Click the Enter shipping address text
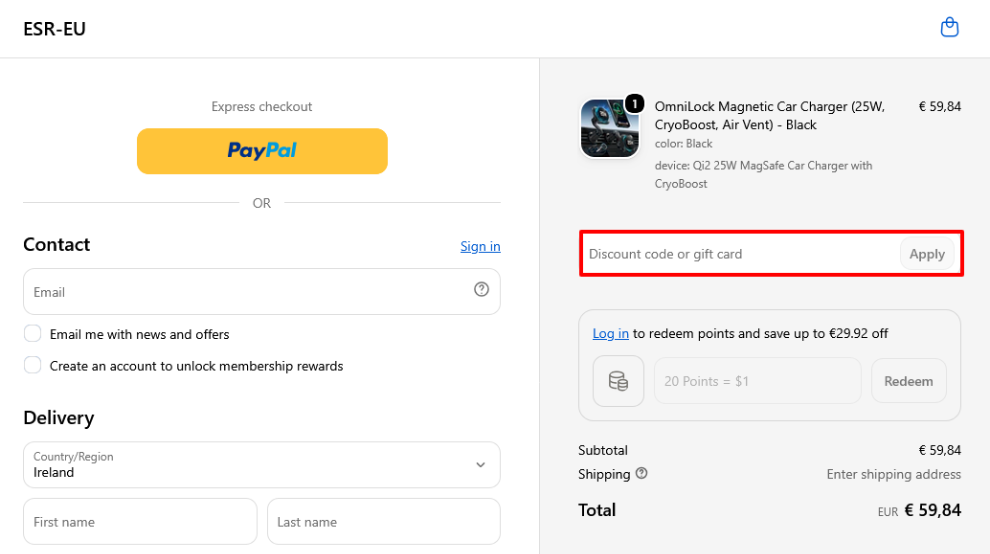This screenshot has width=990, height=554. click(893, 474)
